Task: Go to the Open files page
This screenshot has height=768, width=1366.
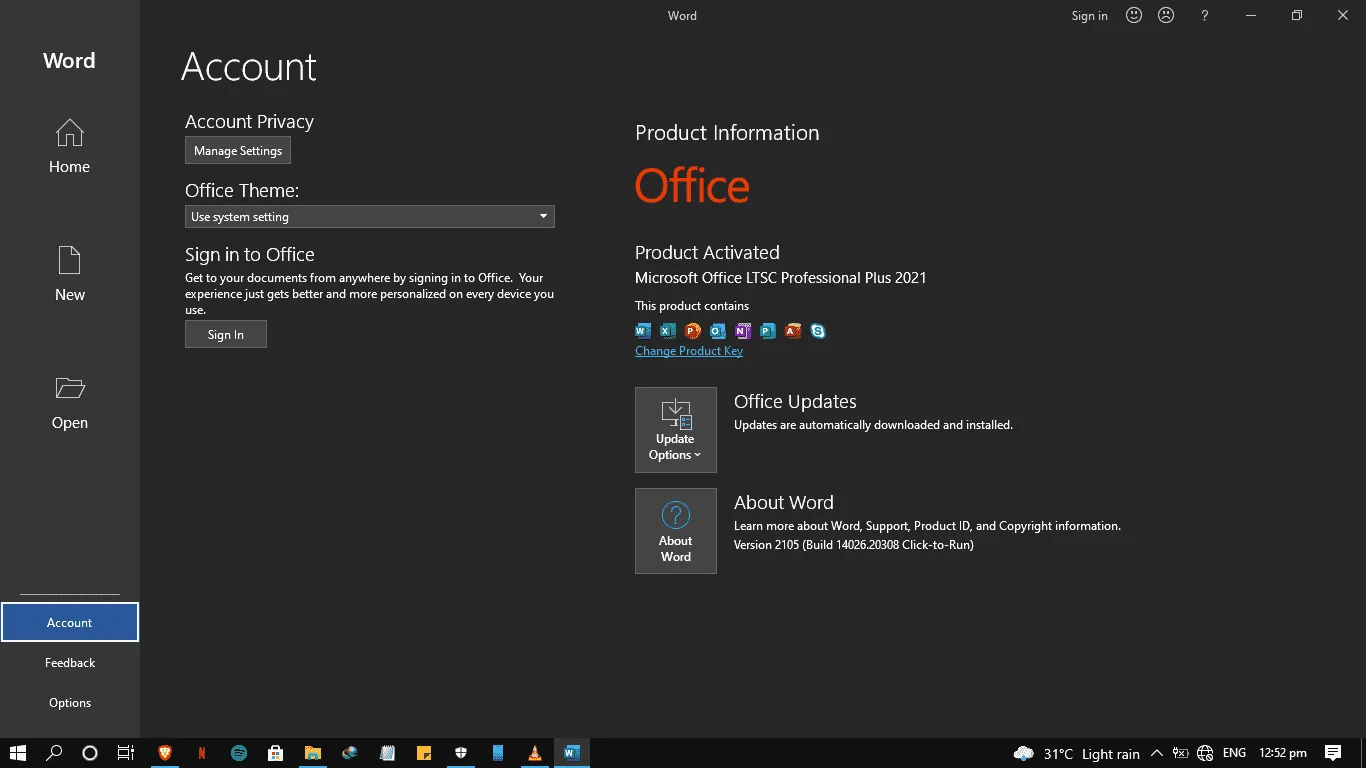Action: pos(70,402)
